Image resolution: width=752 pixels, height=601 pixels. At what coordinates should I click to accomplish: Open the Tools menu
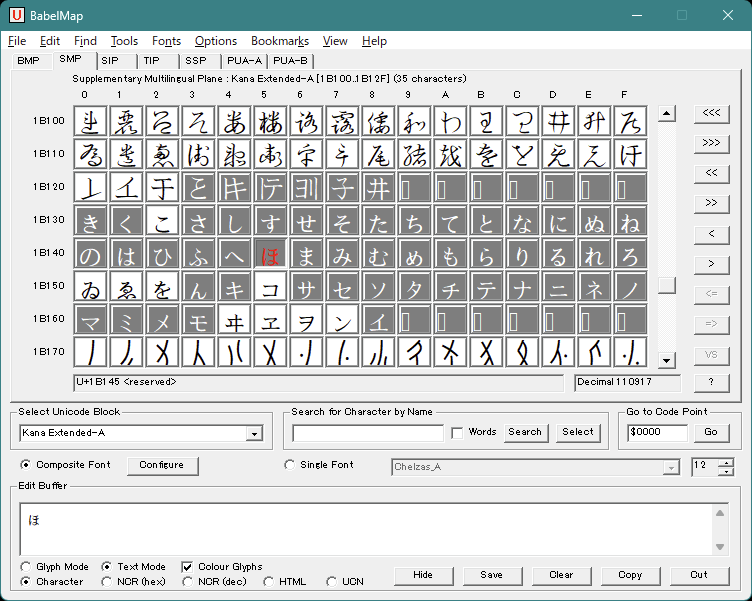click(124, 41)
